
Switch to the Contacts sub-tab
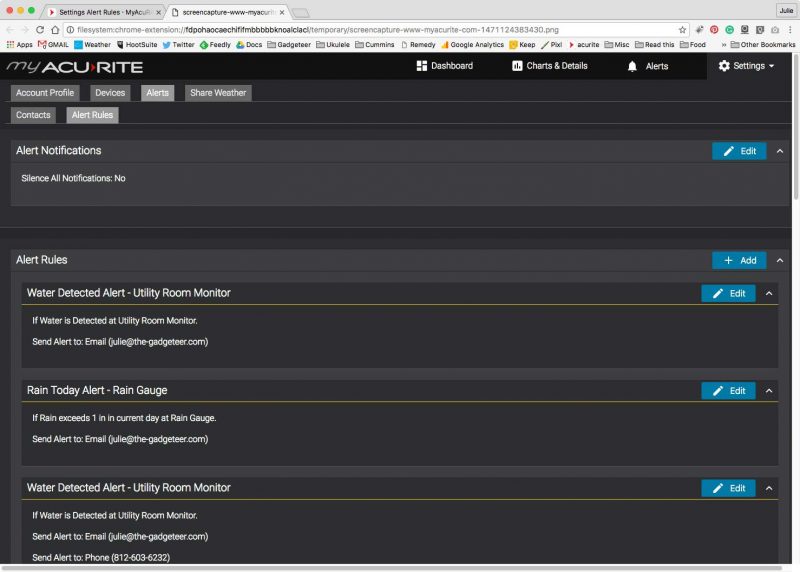coord(33,115)
